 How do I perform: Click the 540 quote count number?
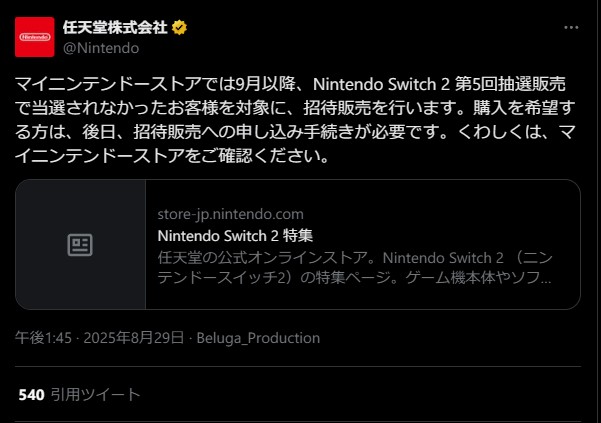31,395
